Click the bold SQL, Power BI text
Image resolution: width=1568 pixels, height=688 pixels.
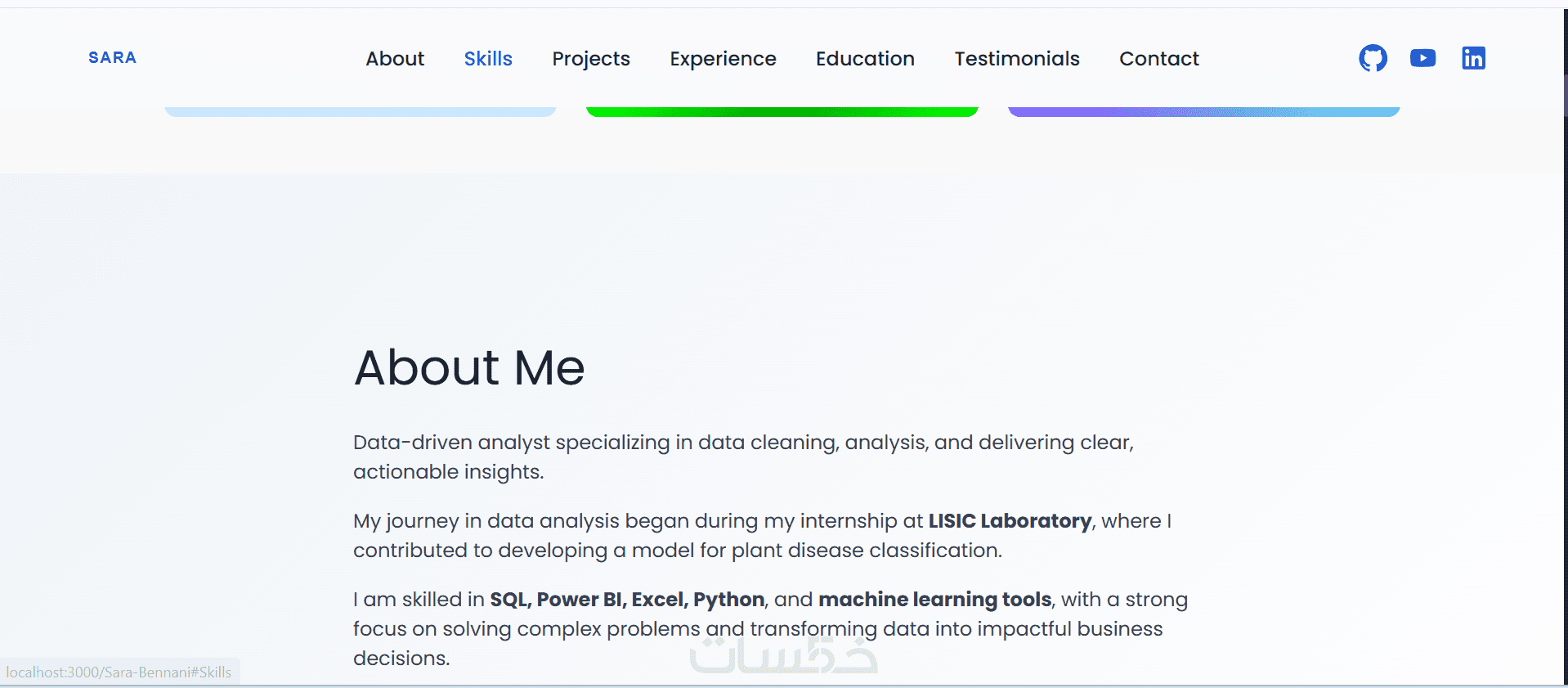click(x=558, y=600)
